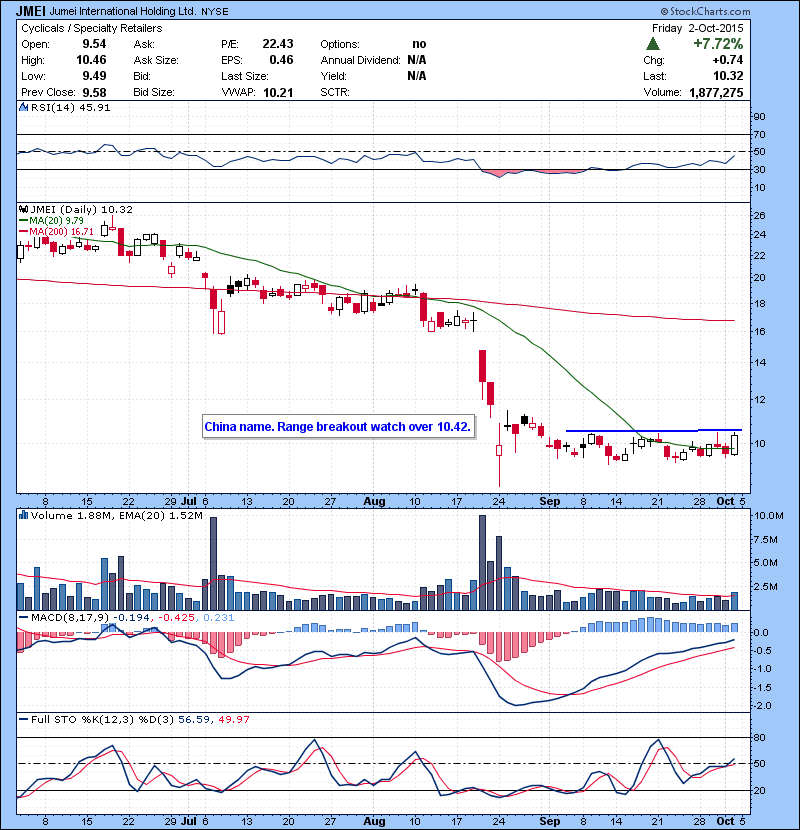
Task: Click the Friday 2-Oct-2015 date
Action: [697, 28]
